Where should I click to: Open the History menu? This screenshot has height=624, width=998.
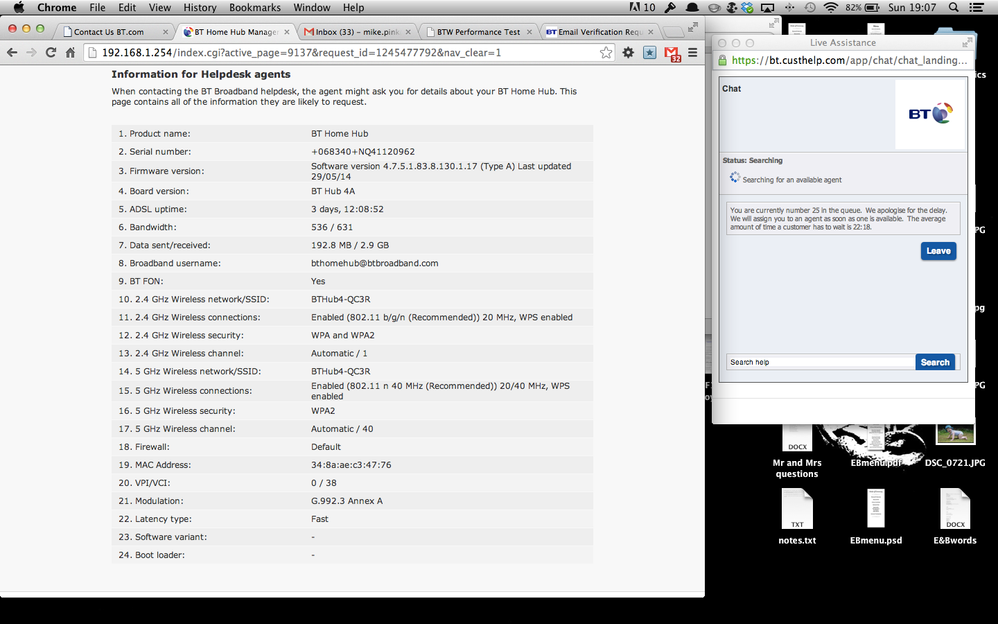pyautogui.click(x=200, y=7)
